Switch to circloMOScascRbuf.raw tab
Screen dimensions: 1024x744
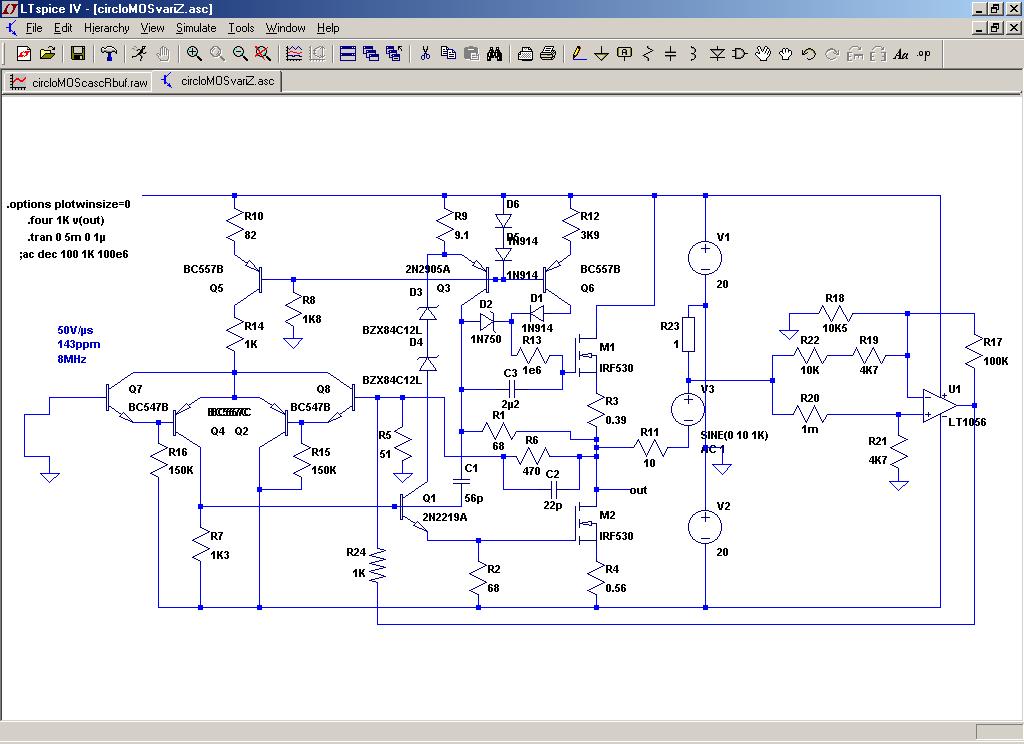pos(78,82)
